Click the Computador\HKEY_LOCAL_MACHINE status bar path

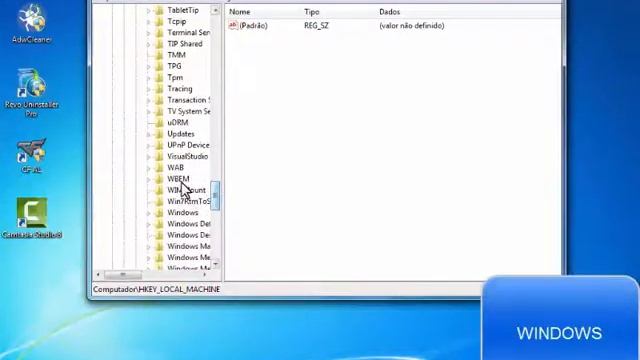[156, 289]
